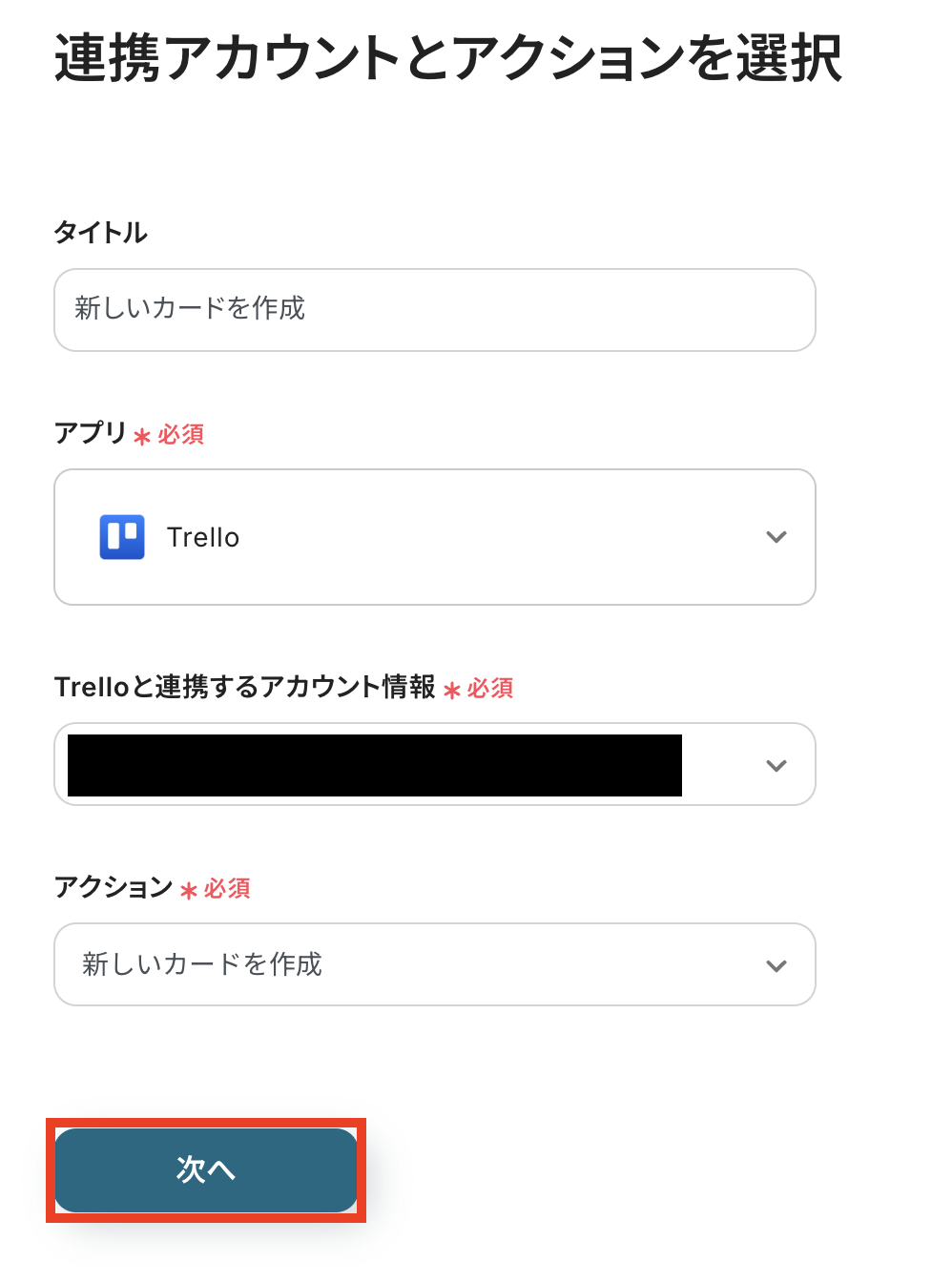Image resolution: width=952 pixels, height=1282 pixels.
Task: Click the Trello app name text
Action: (203, 538)
